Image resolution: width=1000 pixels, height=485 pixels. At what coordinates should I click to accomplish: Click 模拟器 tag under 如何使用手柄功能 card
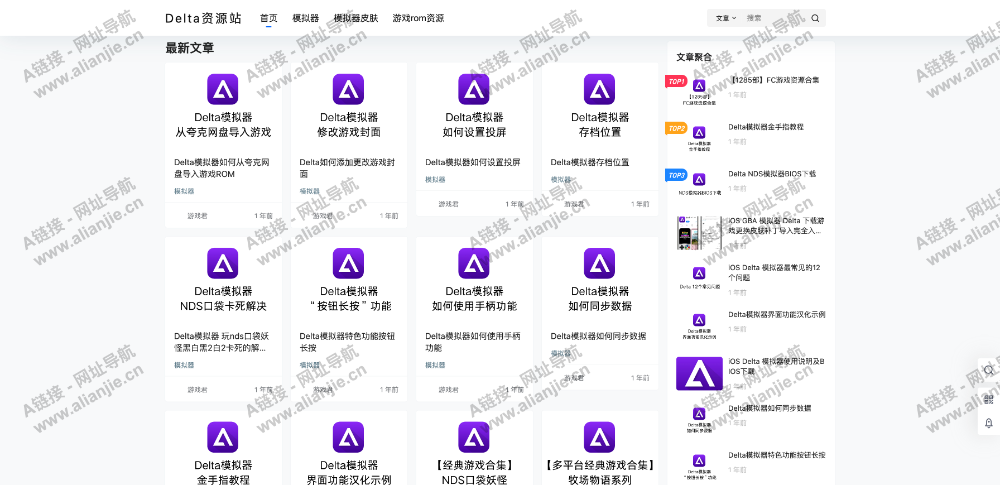click(436, 365)
